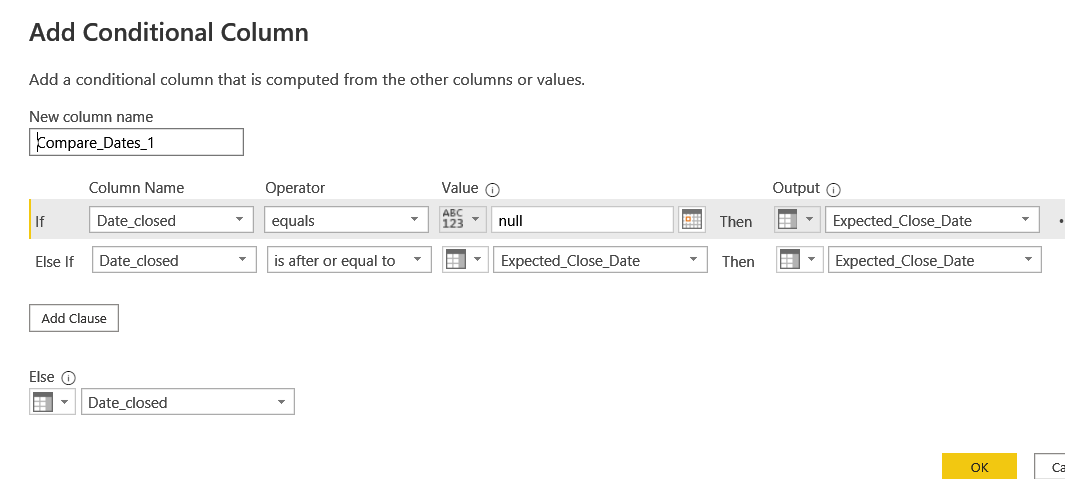This screenshot has height=479, width=1065.
Task: Open Operator dropdown showing equals
Action: point(346,220)
